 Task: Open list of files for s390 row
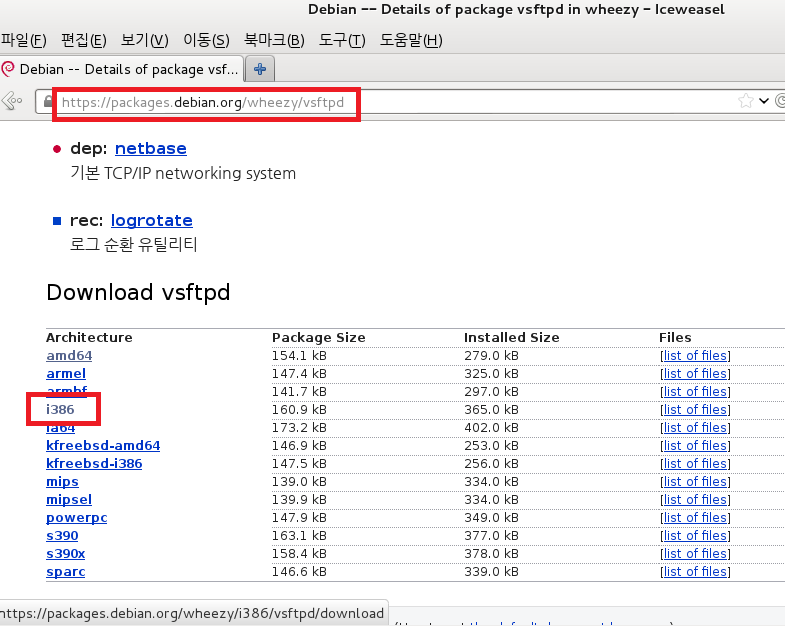(695, 536)
